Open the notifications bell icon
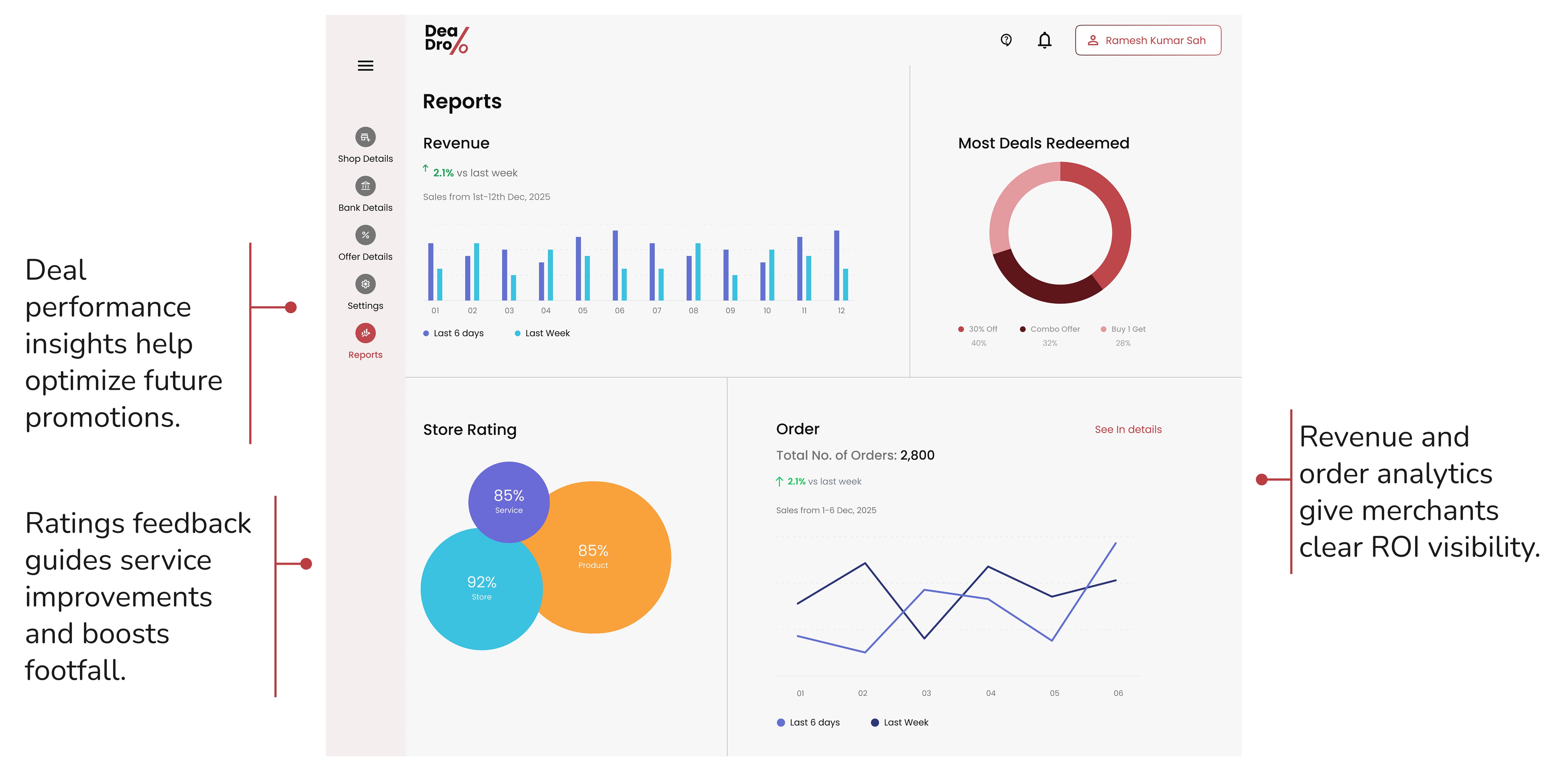This screenshot has width=1568, height=771. (x=1045, y=40)
